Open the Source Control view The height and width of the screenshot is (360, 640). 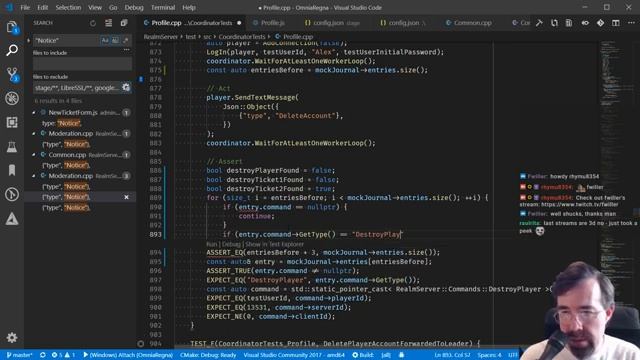(12, 74)
